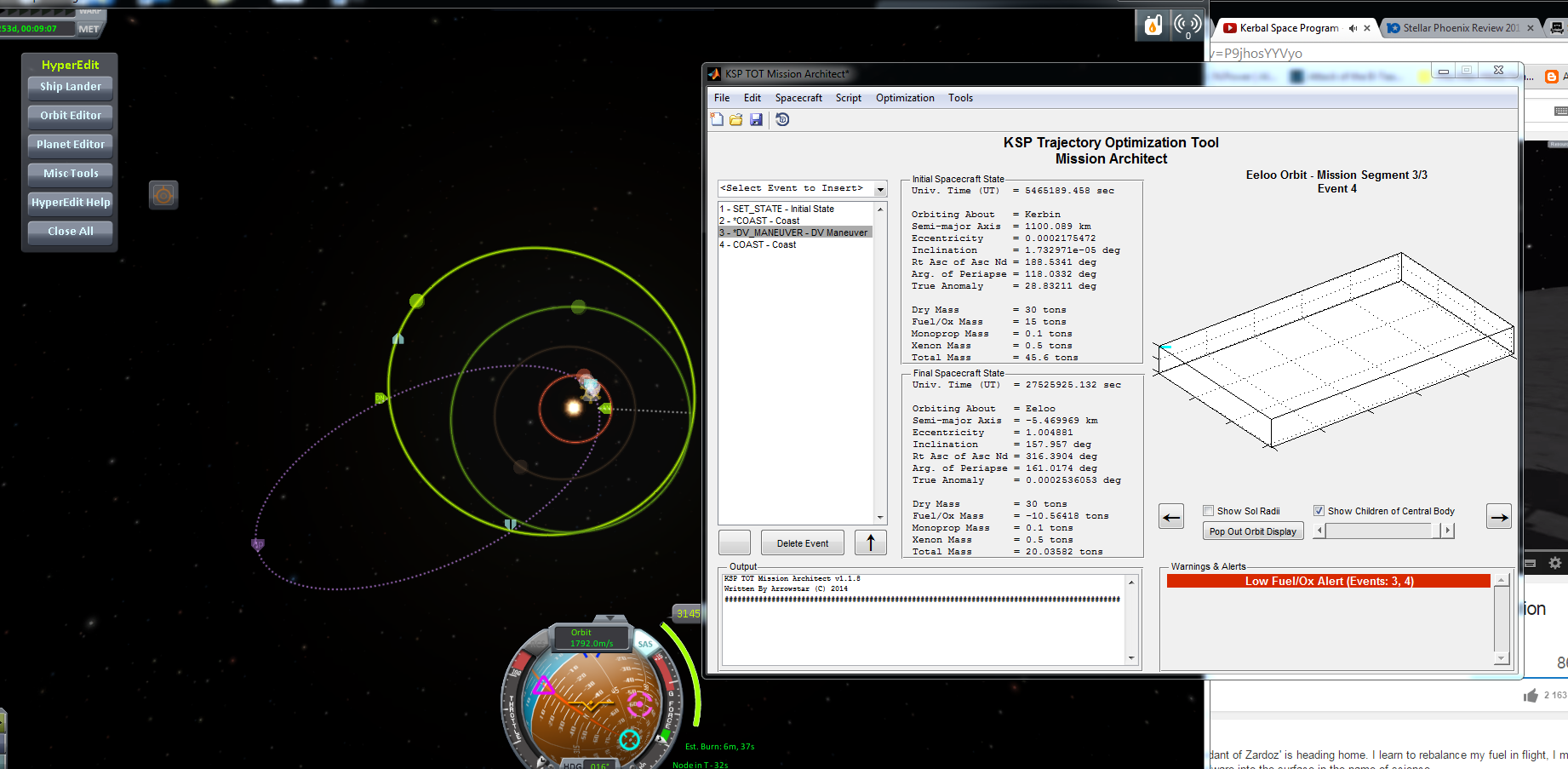Viewport: 1568px width, 769px height.
Task: Click the MET mission time label
Action: point(89,29)
